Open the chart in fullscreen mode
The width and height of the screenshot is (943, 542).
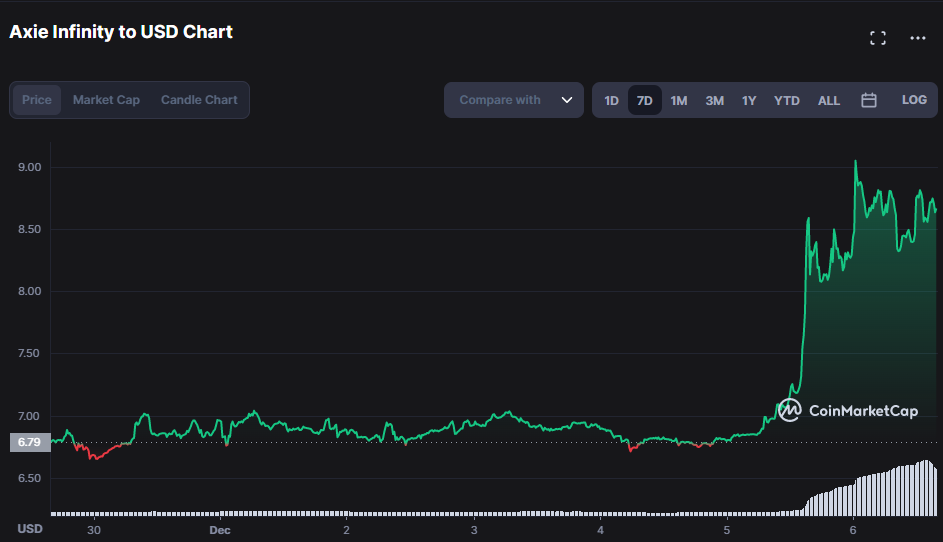click(x=877, y=38)
